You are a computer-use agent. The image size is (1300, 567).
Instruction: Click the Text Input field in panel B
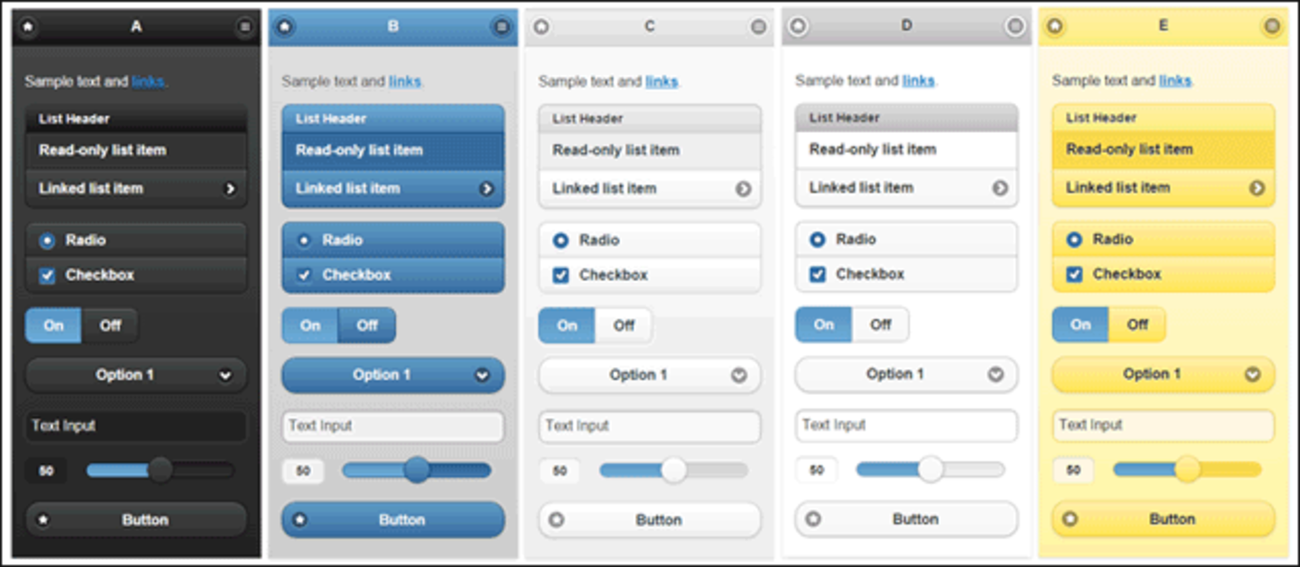pos(393,426)
